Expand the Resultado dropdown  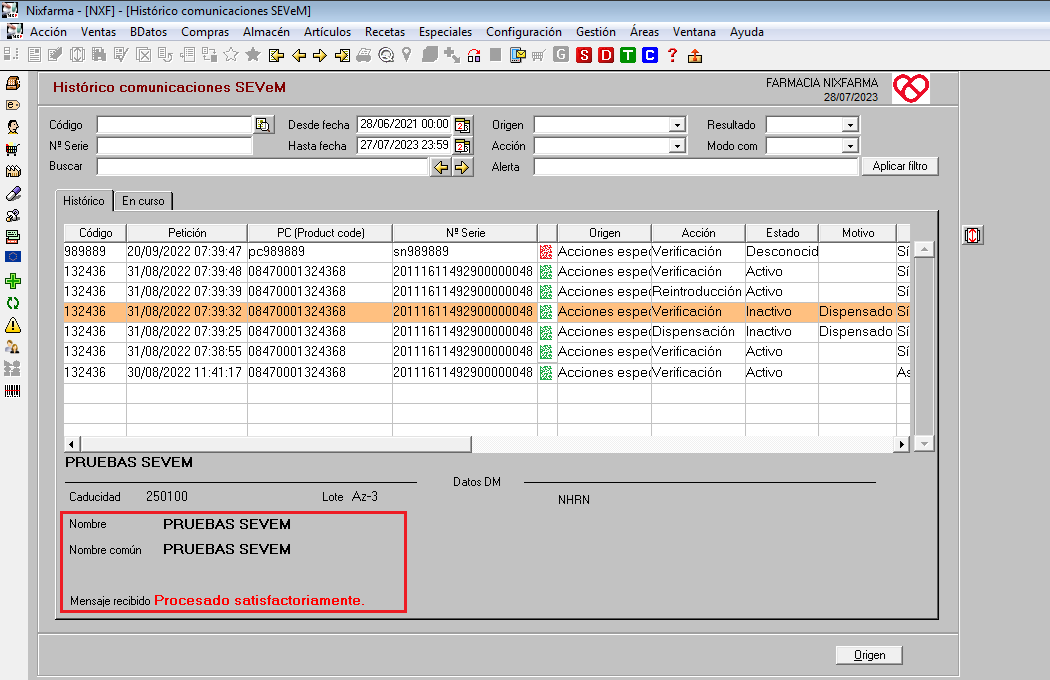[850, 125]
